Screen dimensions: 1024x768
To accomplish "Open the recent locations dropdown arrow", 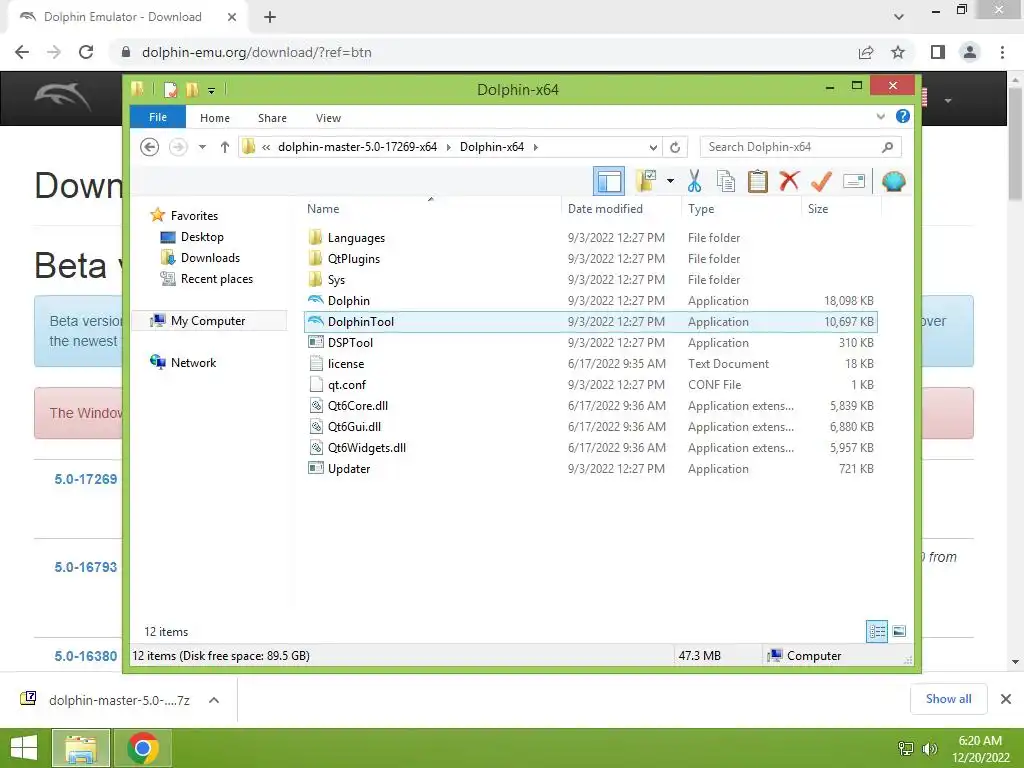I will coord(202,147).
